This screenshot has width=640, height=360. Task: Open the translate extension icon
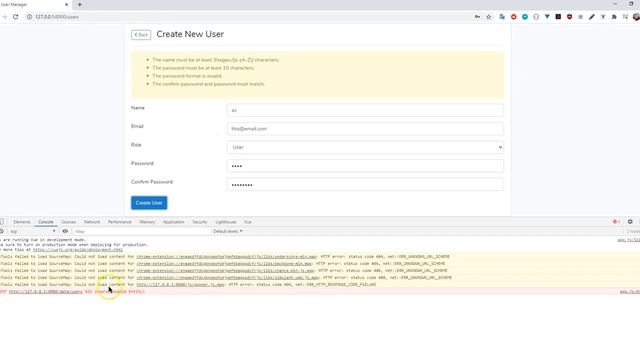(502, 17)
